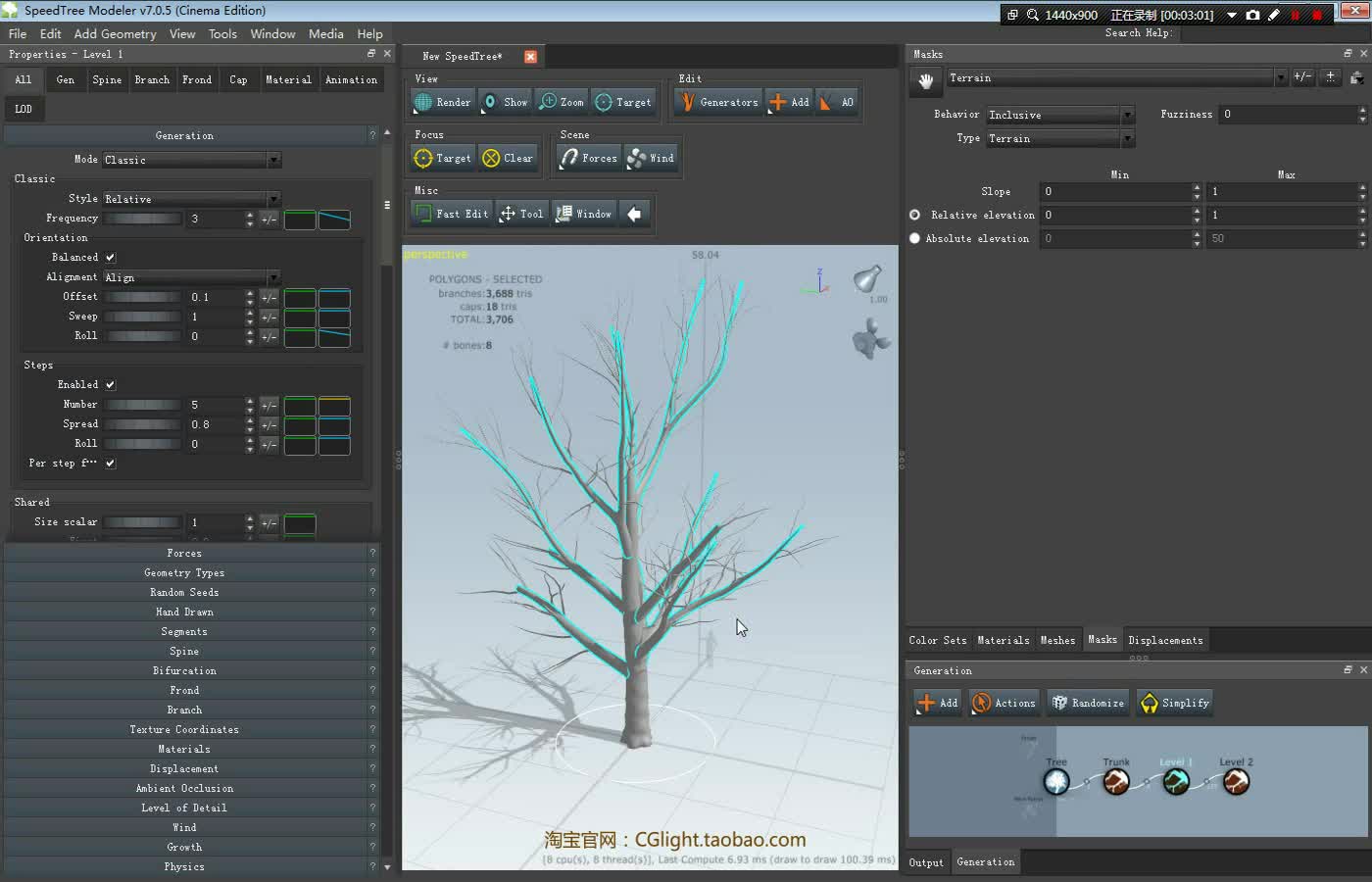Viewport: 1372px width, 882px height.
Task: Switch to the Materials tab
Action: [1004, 640]
